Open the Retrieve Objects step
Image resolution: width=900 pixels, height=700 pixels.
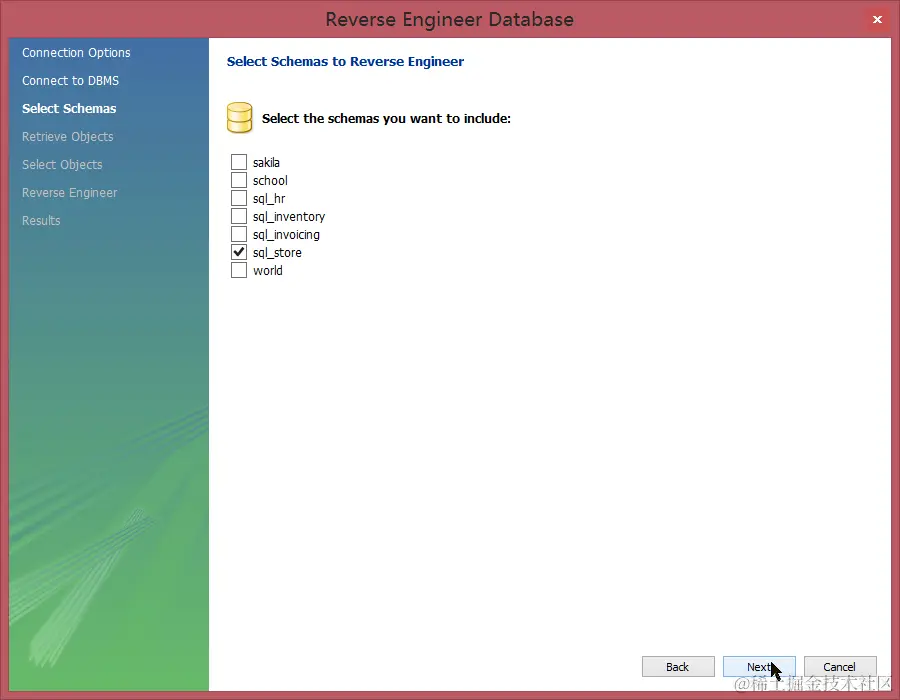[68, 137]
